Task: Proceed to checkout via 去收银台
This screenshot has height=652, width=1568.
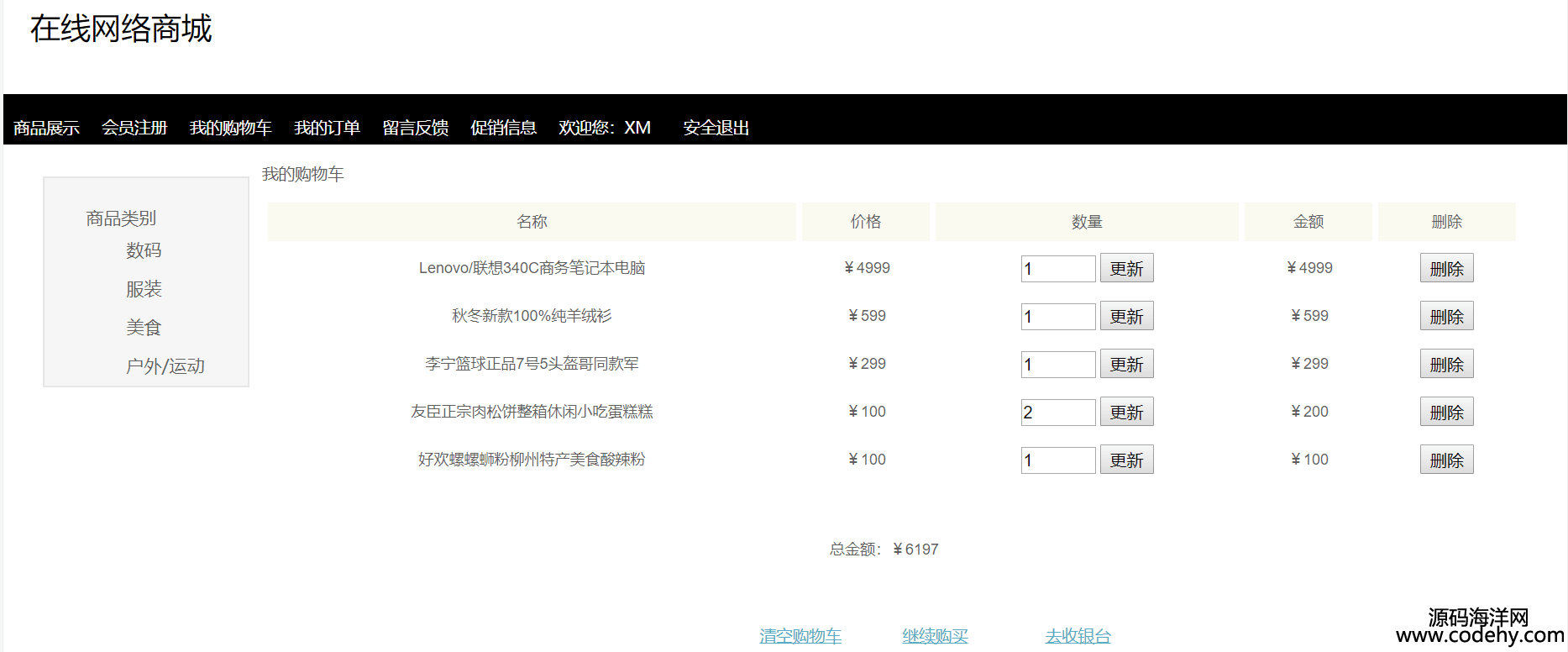Action: pyautogui.click(x=1078, y=636)
